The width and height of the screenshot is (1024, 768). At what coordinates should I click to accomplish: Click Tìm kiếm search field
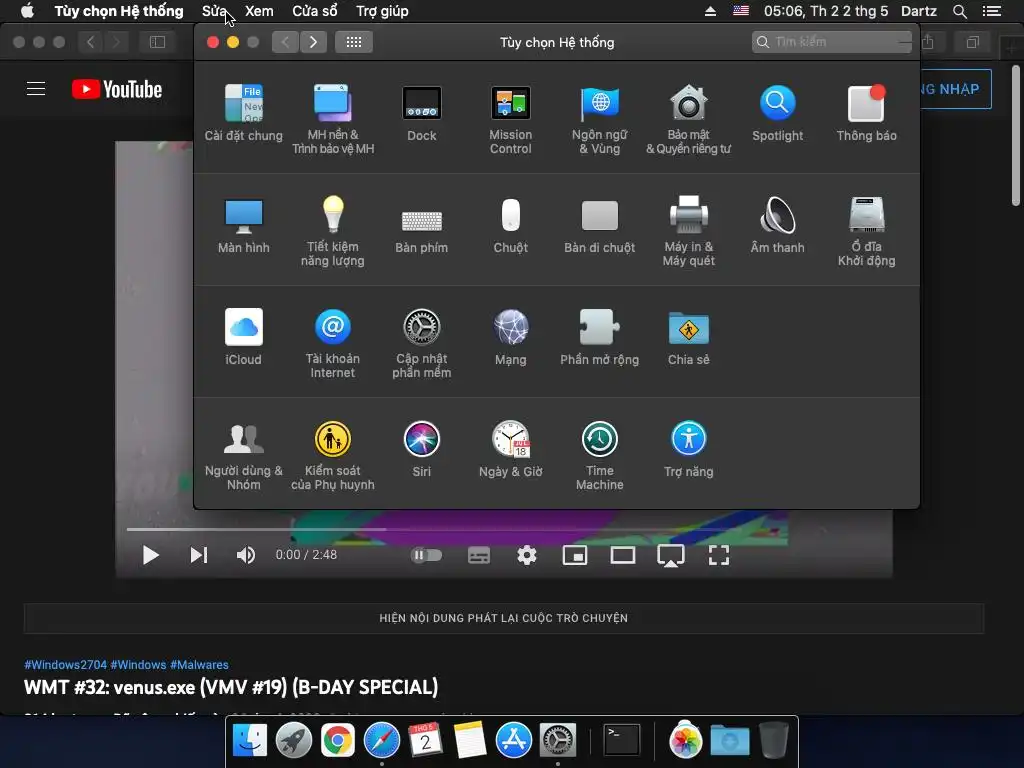pos(831,42)
